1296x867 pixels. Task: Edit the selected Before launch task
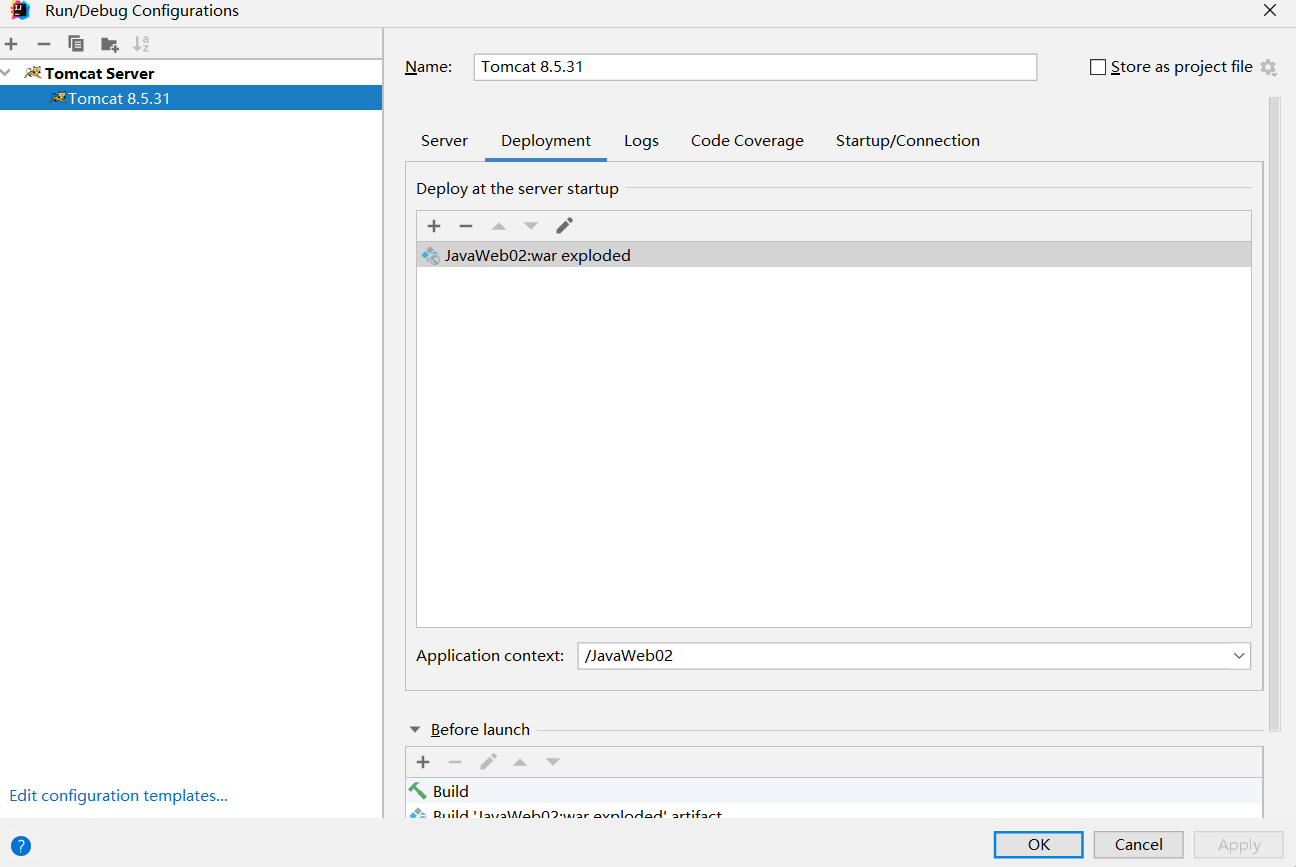(488, 762)
